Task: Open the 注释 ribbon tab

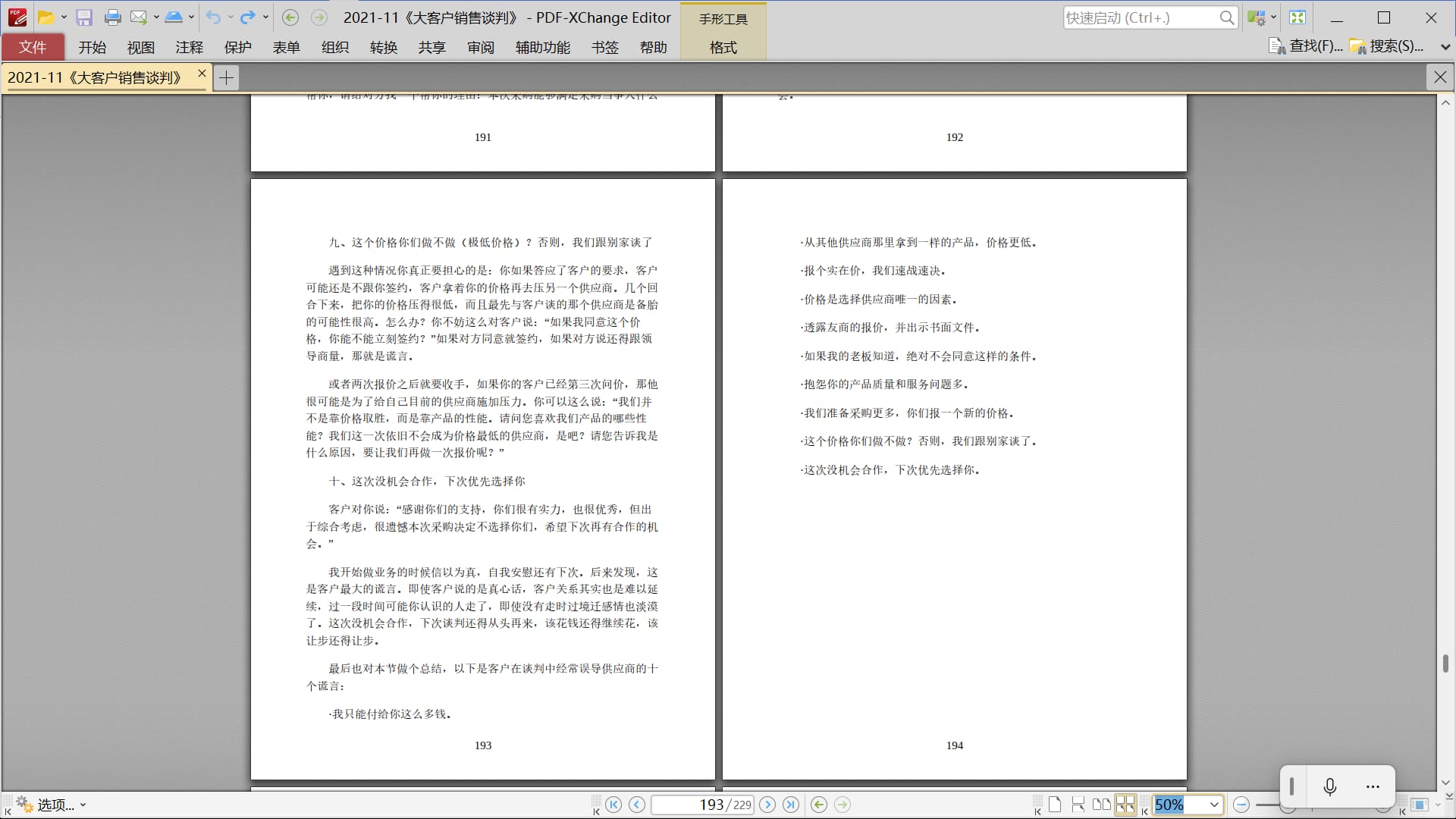Action: coord(189,48)
